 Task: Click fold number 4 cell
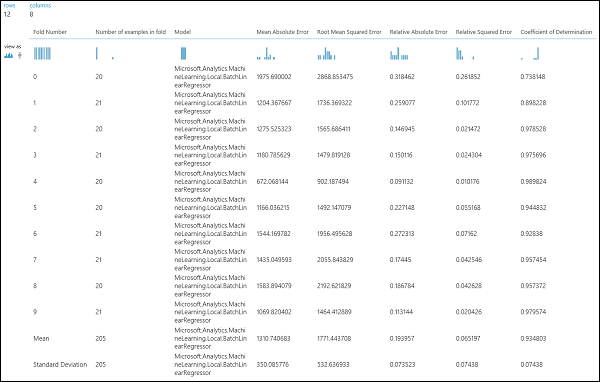tap(35, 181)
